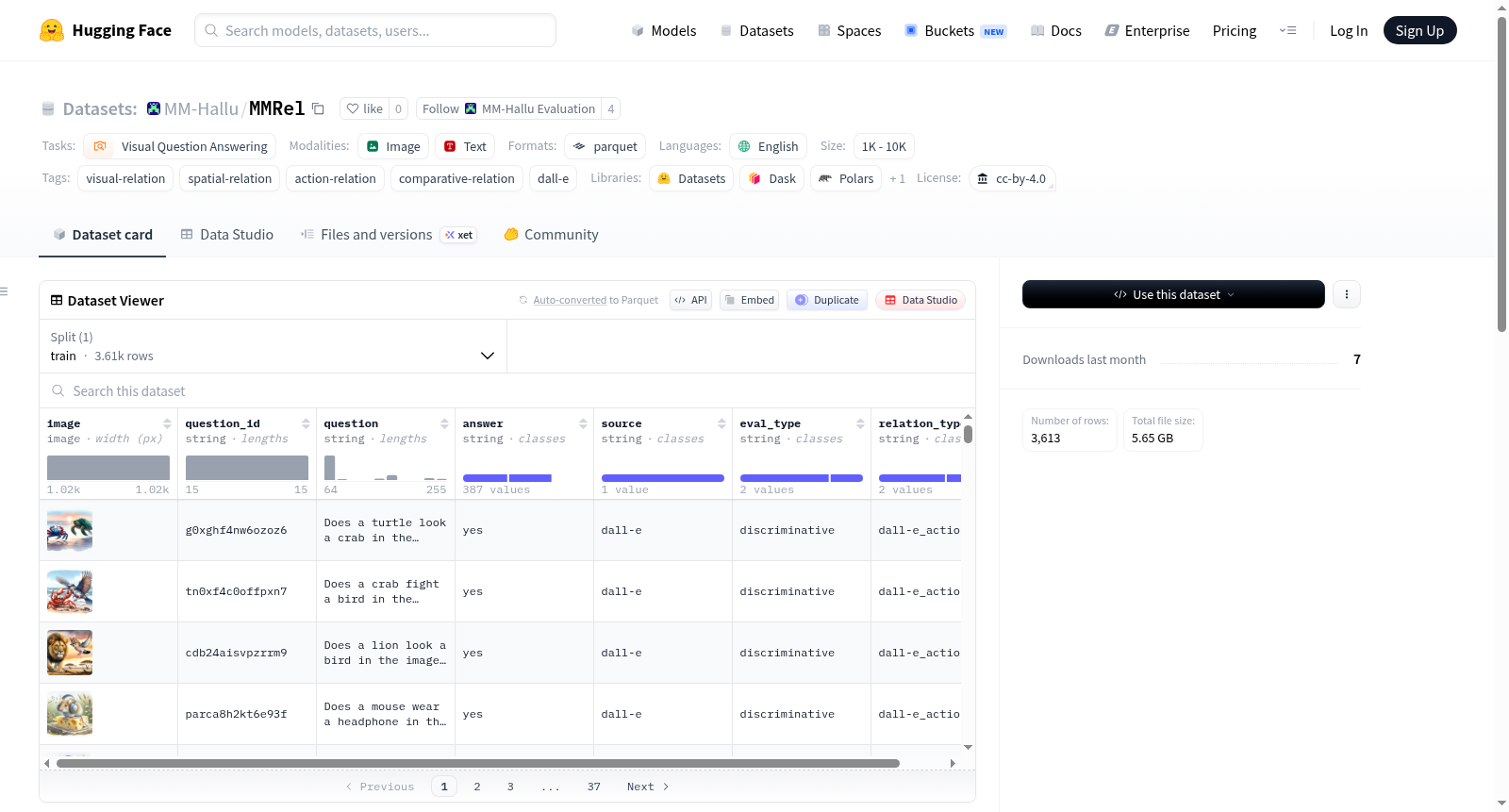Expand the Split train dropdown
The width and height of the screenshot is (1509, 812).
(x=273, y=347)
